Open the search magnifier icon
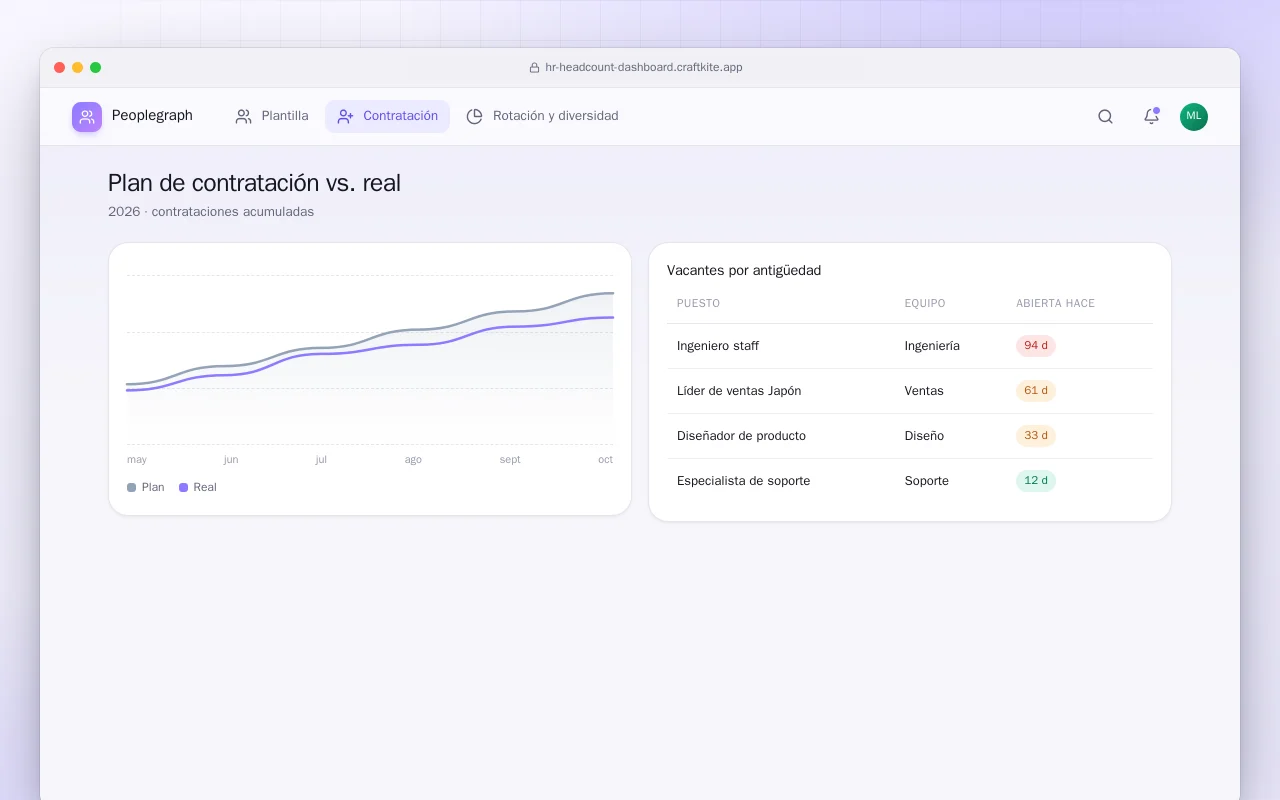 tap(1105, 117)
